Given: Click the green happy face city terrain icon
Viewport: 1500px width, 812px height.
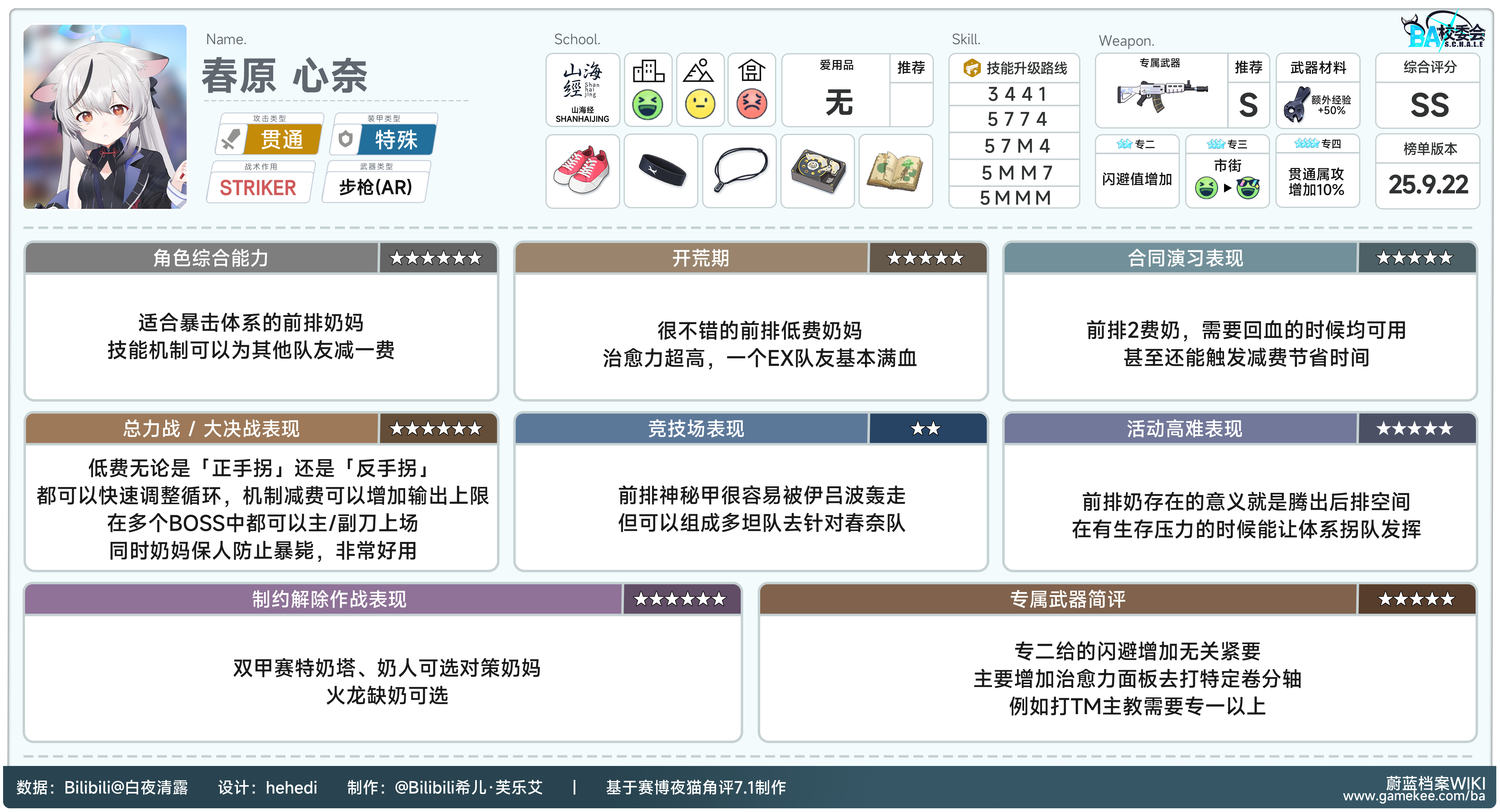Looking at the screenshot, I should (x=647, y=105).
